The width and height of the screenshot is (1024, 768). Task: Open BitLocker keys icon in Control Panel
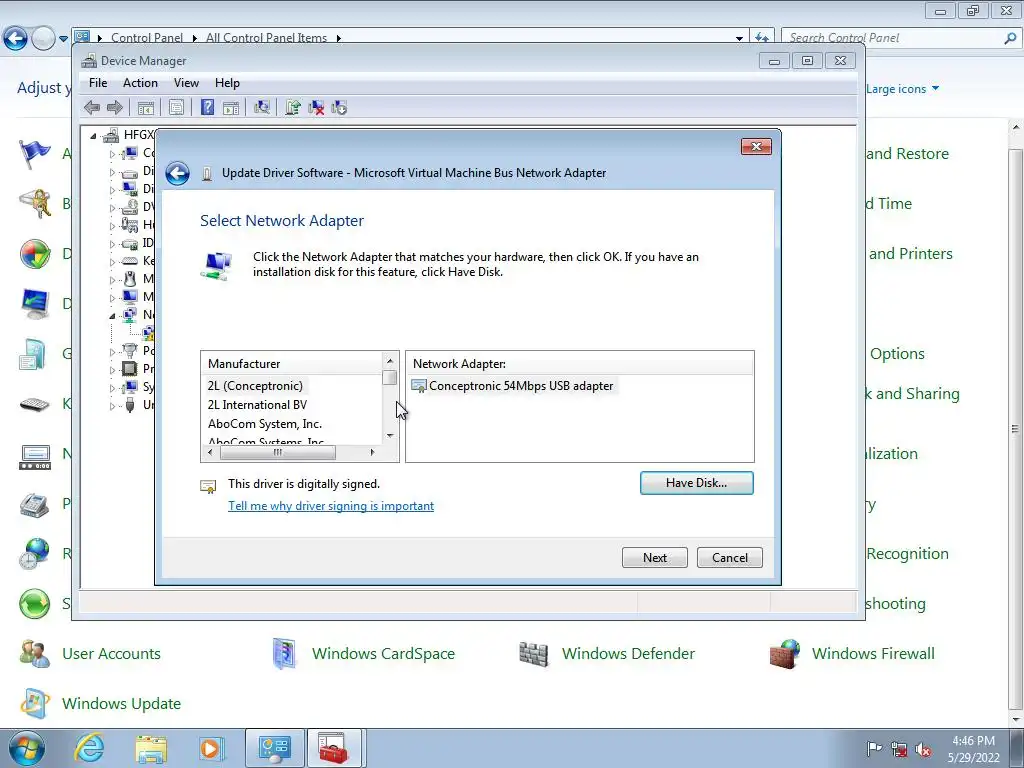34,204
